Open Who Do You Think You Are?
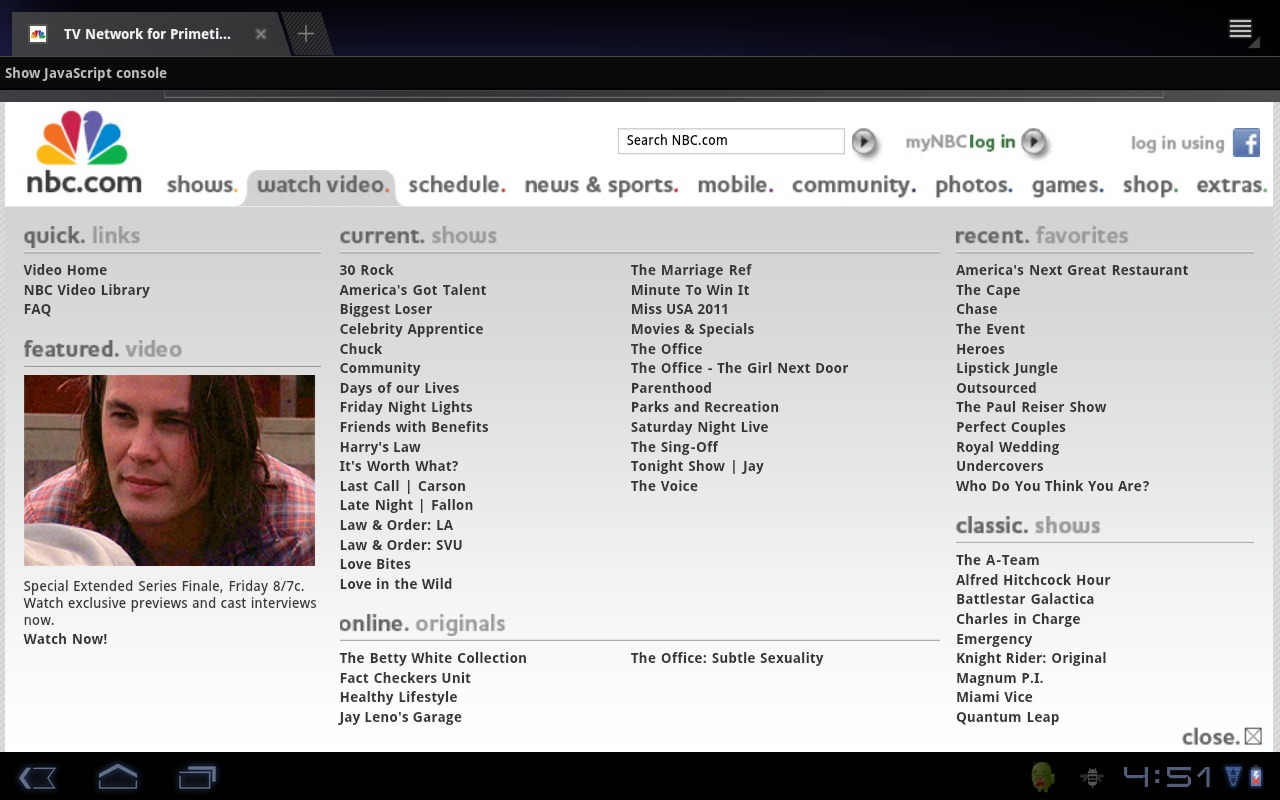1280x800 pixels. (x=1053, y=486)
